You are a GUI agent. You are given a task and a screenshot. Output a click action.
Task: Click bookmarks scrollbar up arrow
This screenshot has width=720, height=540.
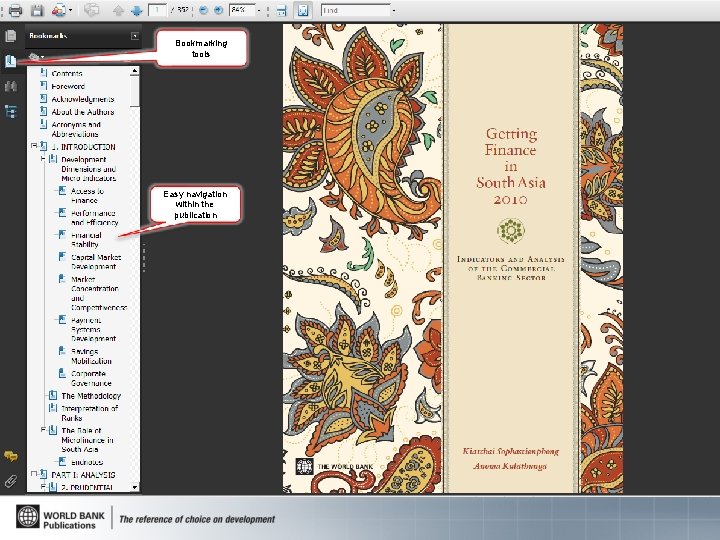[135, 71]
